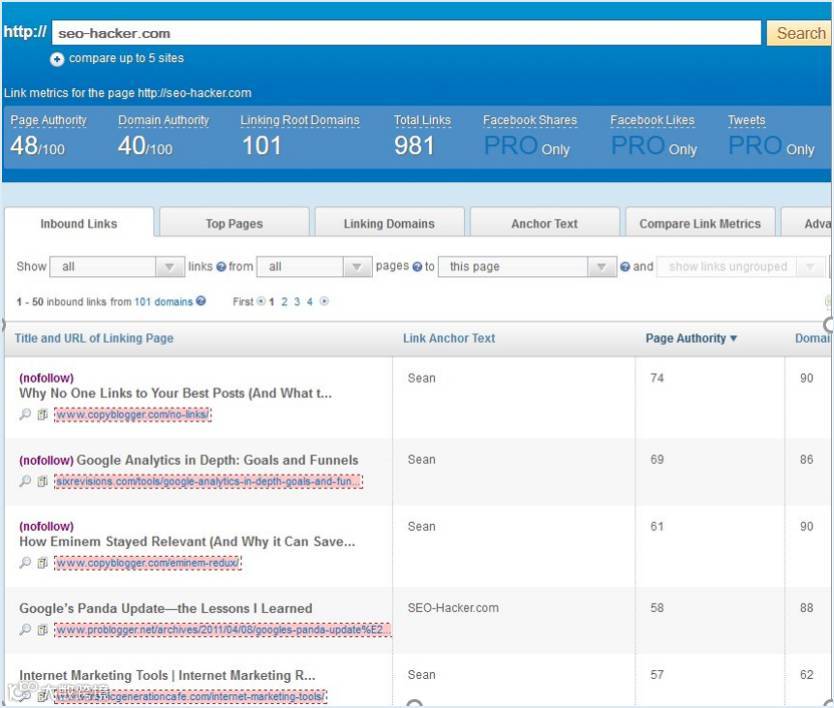Open the Compare Link Metrics tab
The height and width of the screenshot is (708, 834).
coord(700,224)
